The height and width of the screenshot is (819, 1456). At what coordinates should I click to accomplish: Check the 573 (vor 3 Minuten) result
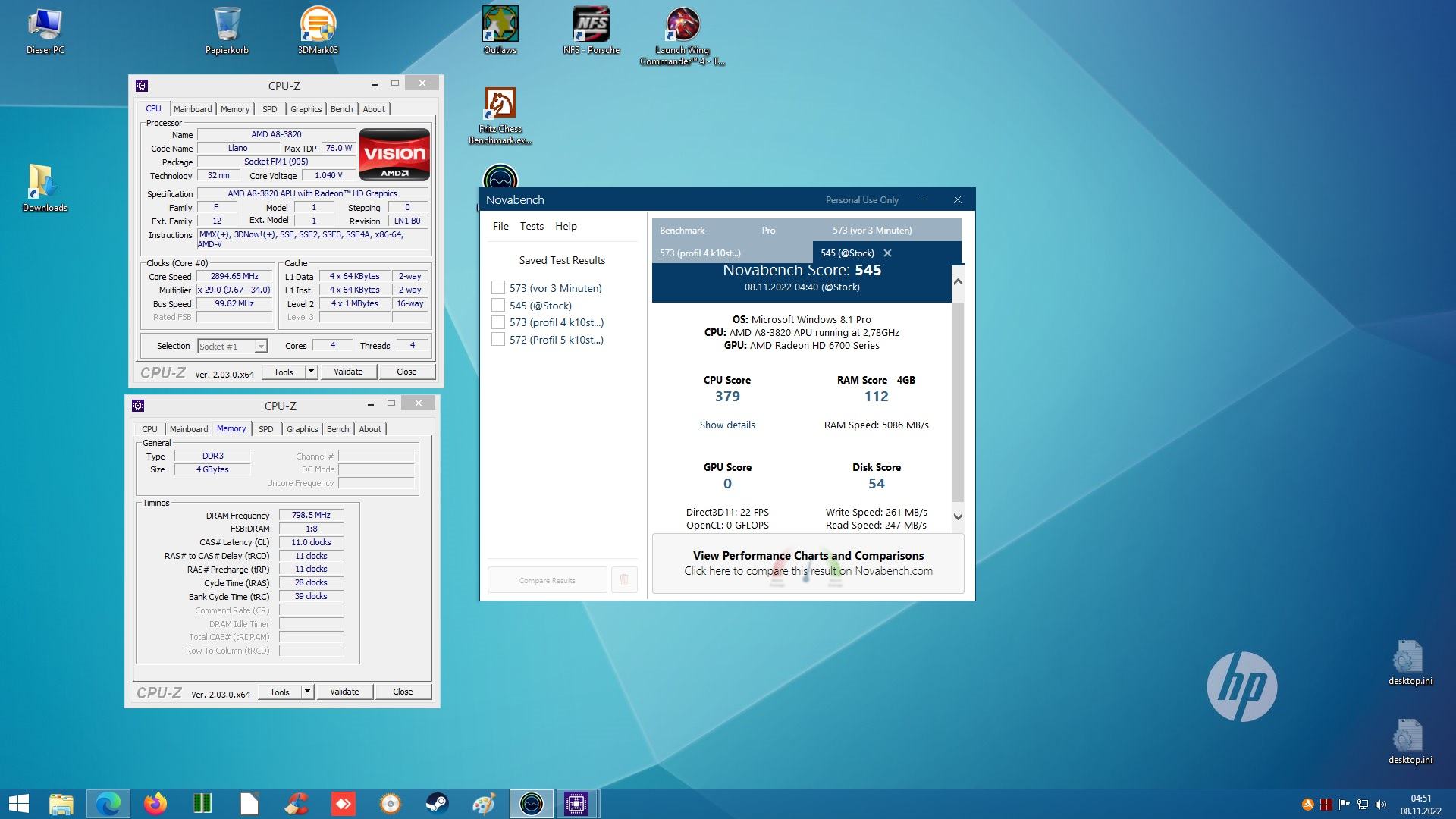click(x=498, y=287)
